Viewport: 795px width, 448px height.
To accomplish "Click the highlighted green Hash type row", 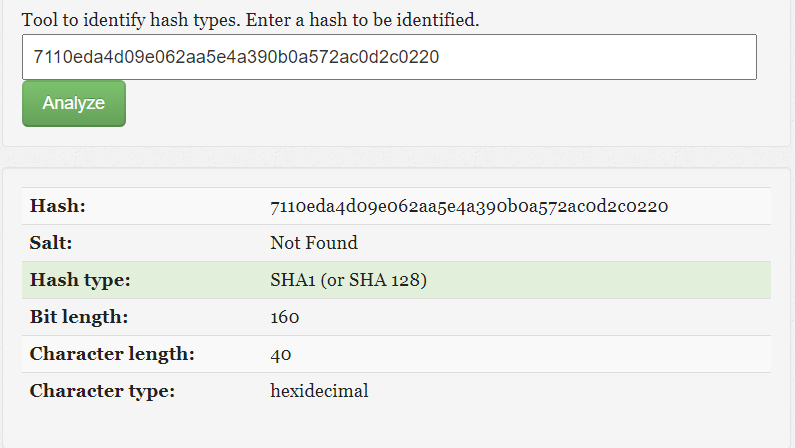I will (x=600, y=280).
